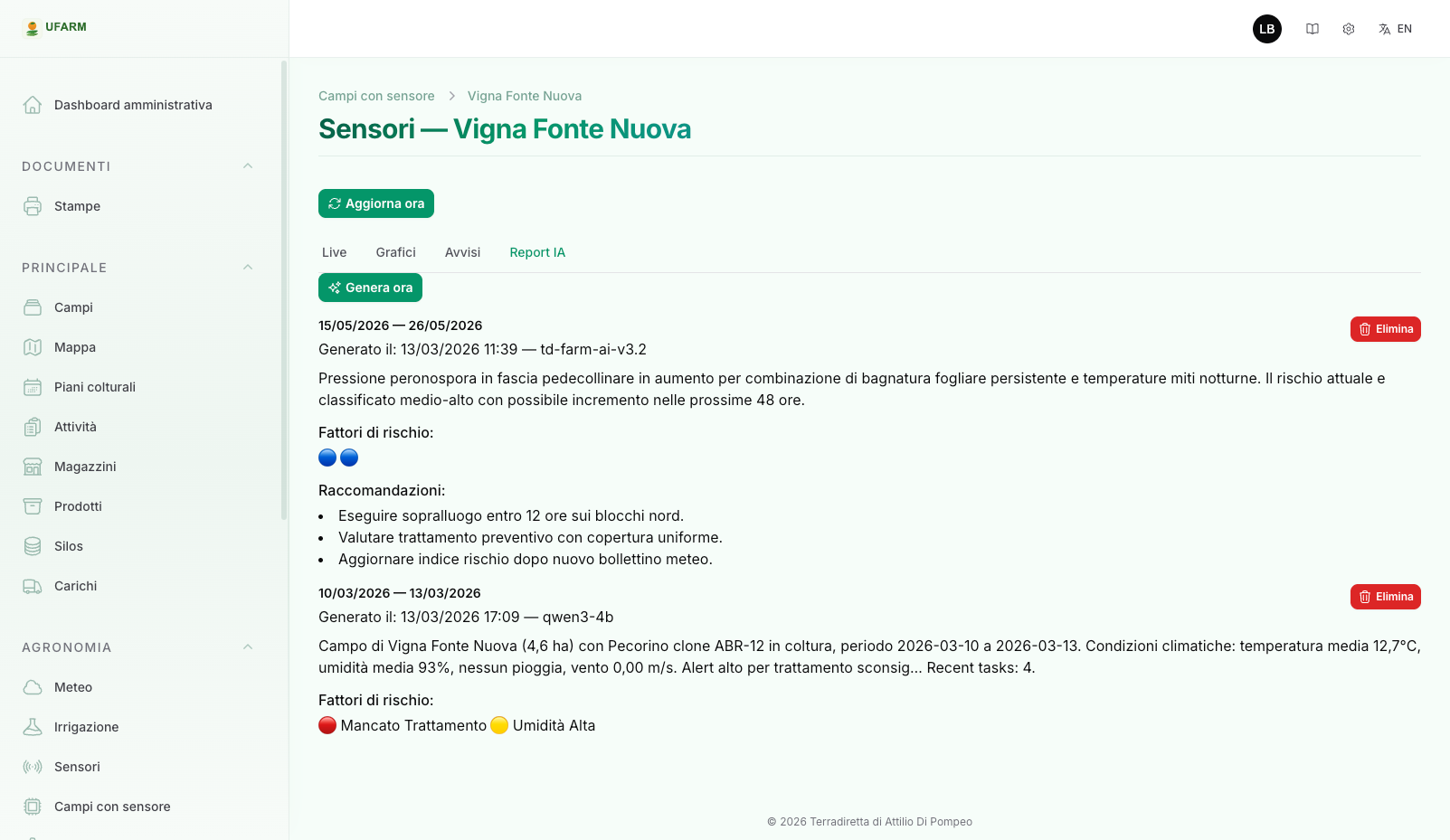Click the Aggiorna ora button
This screenshot has height=840, width=1450.
pyautogui.click(x=375, y=203)
